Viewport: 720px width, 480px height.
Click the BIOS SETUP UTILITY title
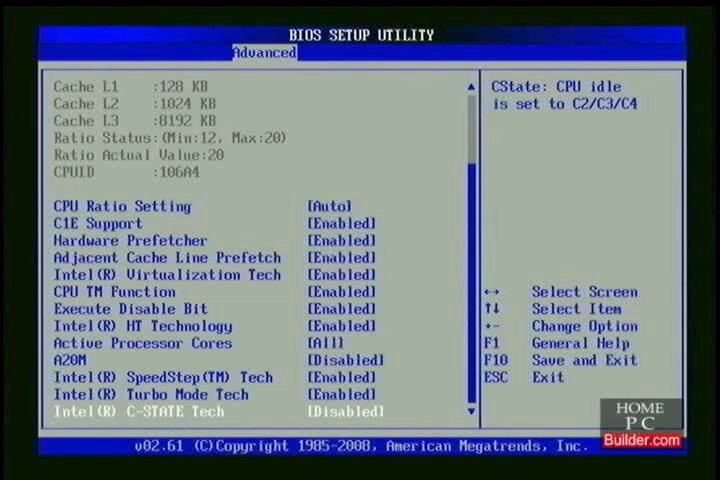click(x=361, y=35)
